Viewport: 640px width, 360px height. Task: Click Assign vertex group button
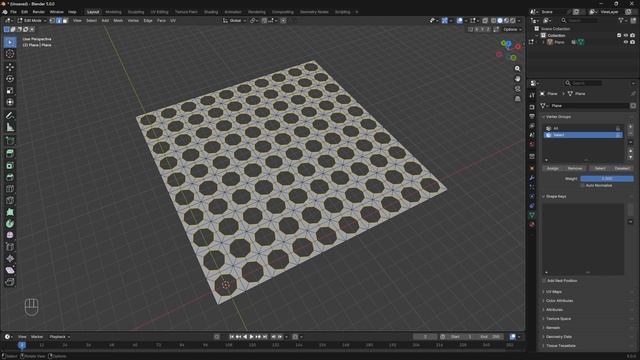click(x=553, y=168)
